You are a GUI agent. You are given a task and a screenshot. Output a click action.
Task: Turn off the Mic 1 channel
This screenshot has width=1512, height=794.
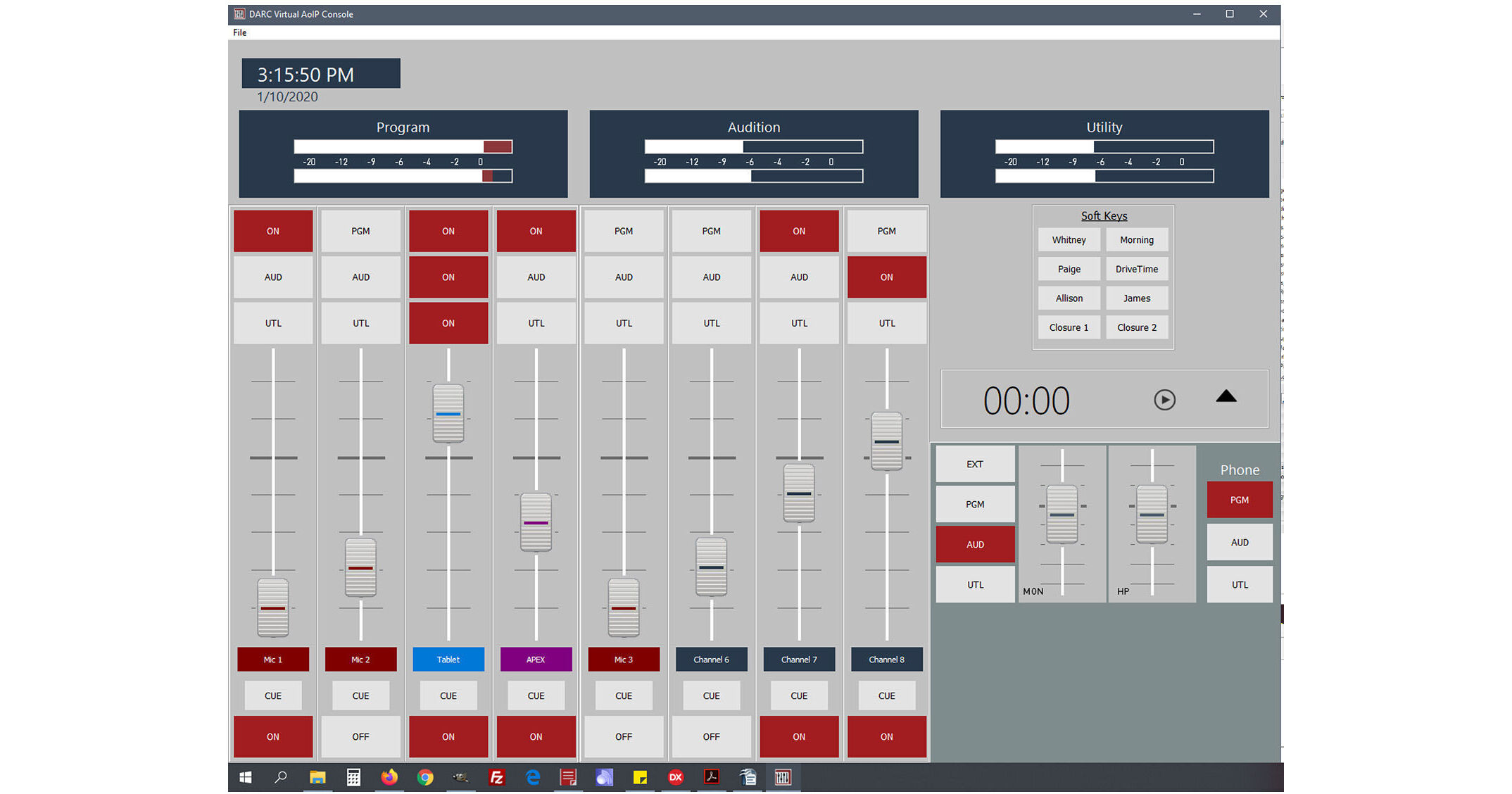pyautogui.click(x=273, y=736)
